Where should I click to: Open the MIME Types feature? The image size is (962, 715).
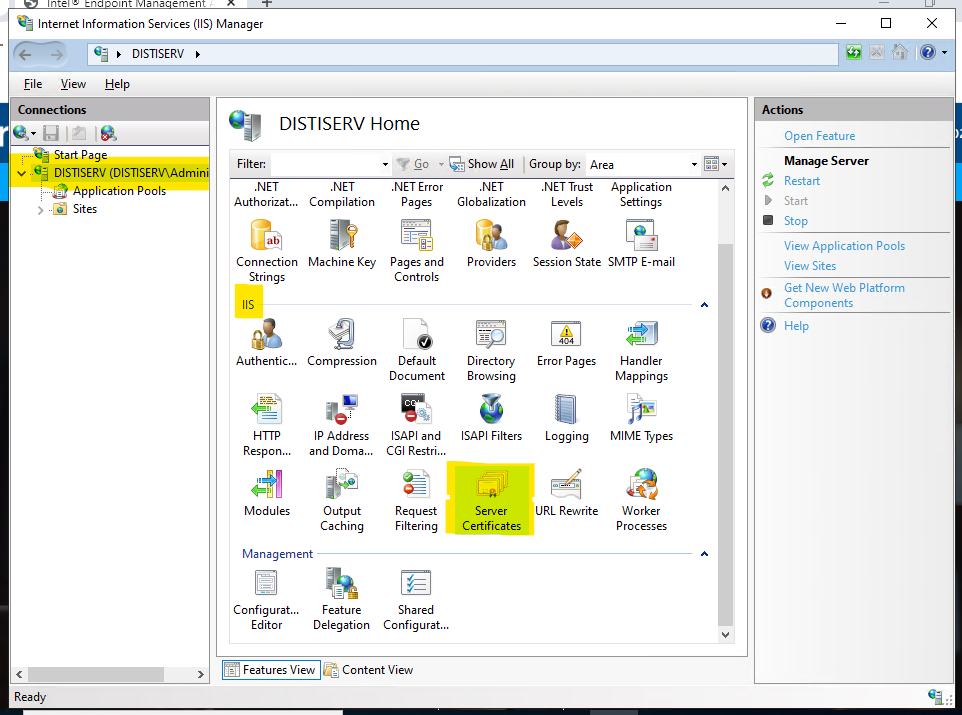pyautogui.click(x=641, y=411)
